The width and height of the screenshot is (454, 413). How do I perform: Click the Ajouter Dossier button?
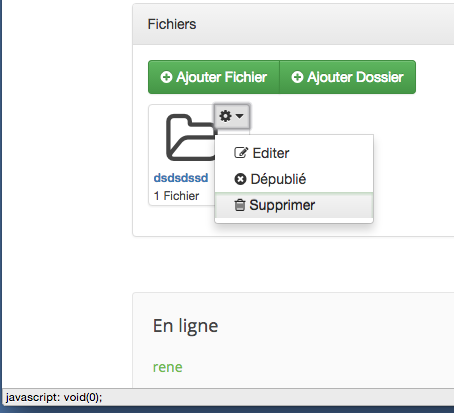348,77
